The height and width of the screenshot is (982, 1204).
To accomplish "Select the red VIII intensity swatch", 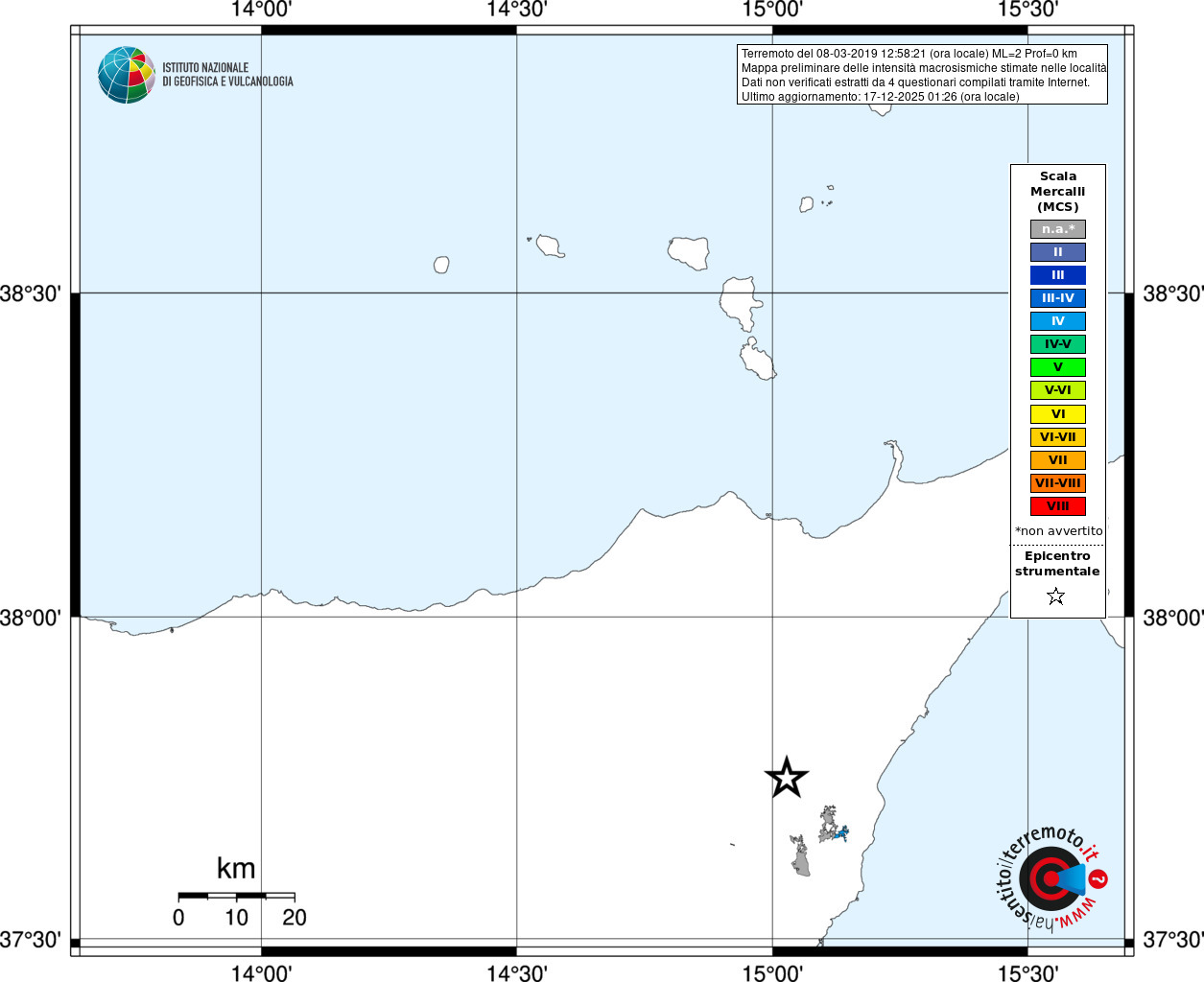I will coord(1058,506).
